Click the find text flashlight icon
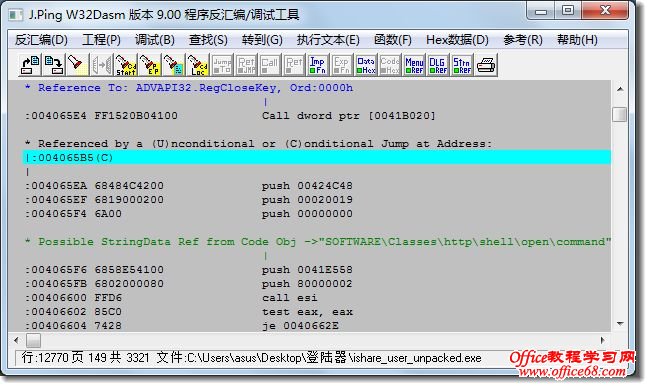 pos(77,65)
